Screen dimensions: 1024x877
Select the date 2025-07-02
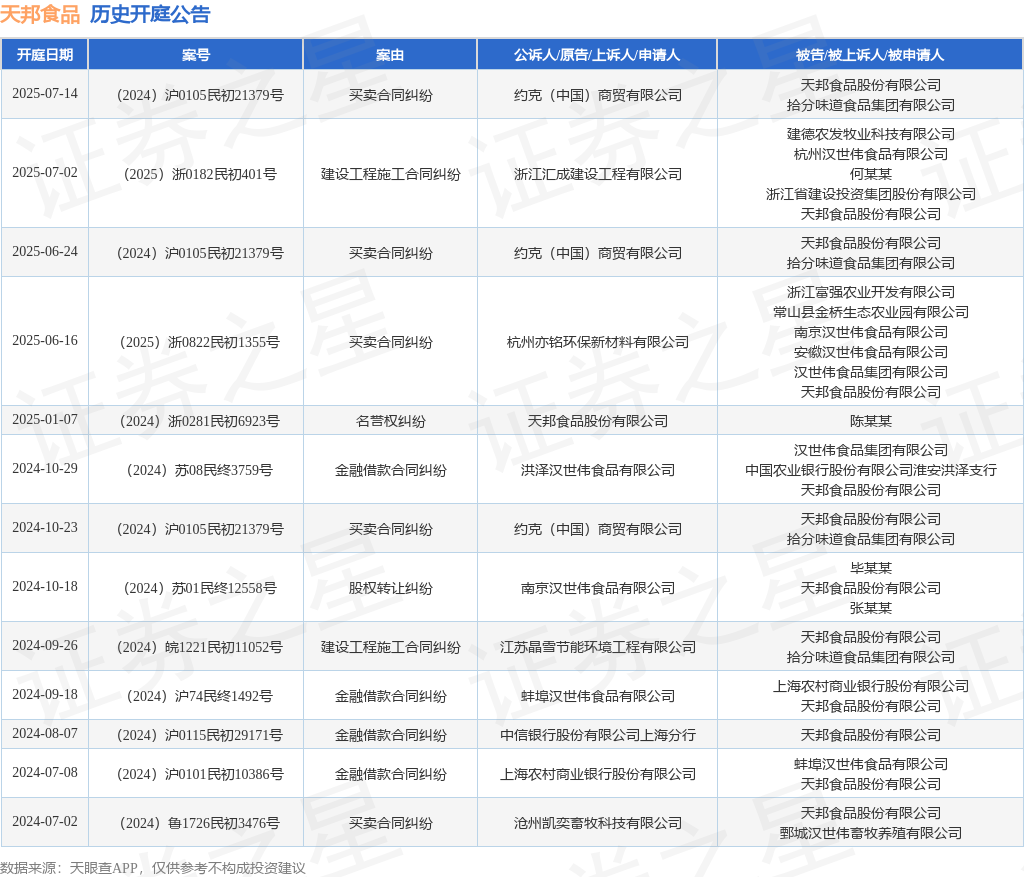[44, 172]
